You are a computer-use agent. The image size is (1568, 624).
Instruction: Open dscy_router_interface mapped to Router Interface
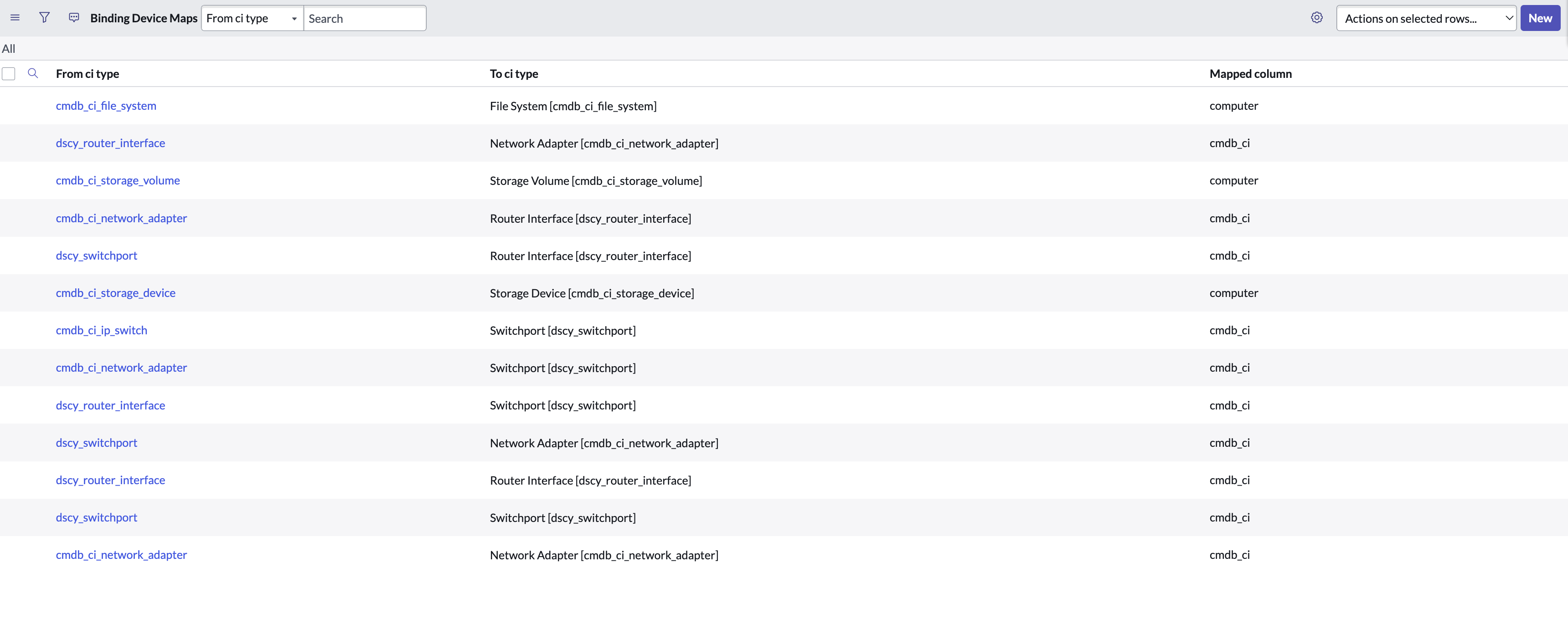(x=110, y=481)
